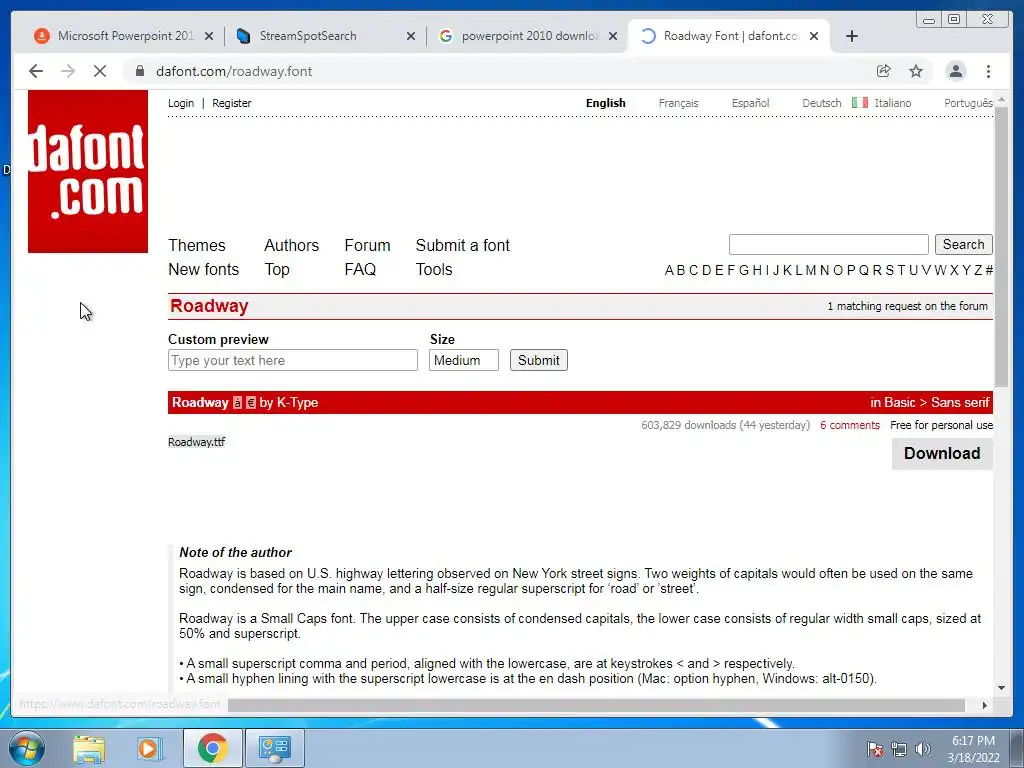
Task: Launch Windows Media Player from taskbar
Action: [x=149, y=748]
